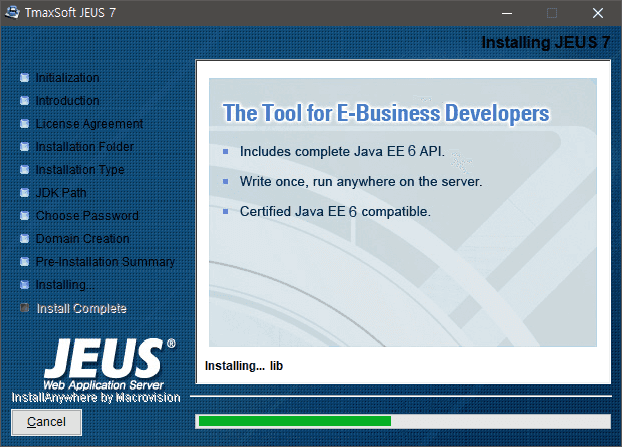Click the Installation Folder step bullet icon
622x447 pixels.
coord(25,147)
